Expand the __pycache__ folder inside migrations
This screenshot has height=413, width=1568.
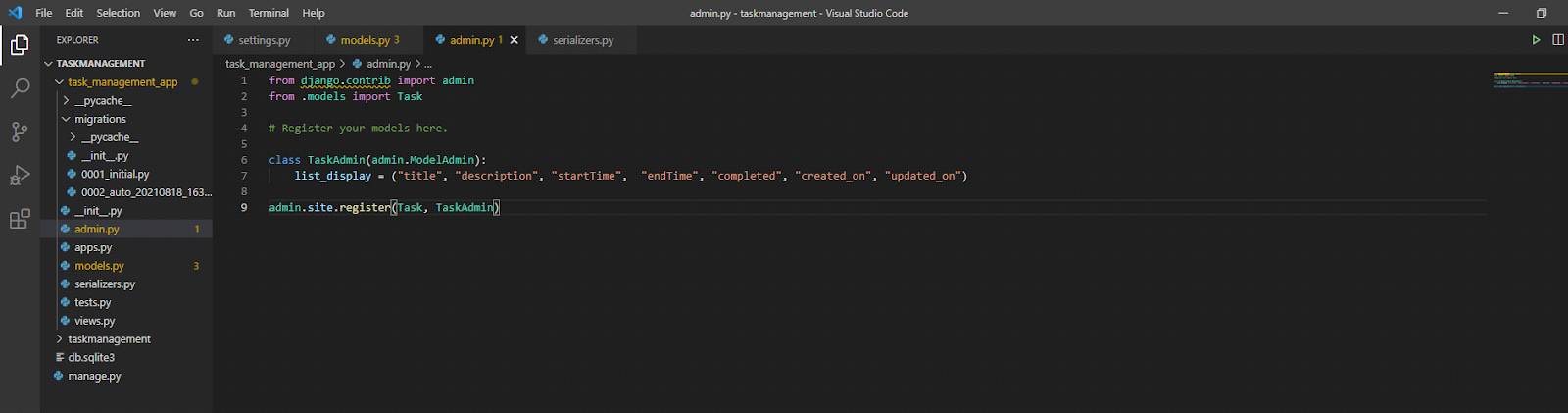tap(125, 137)
